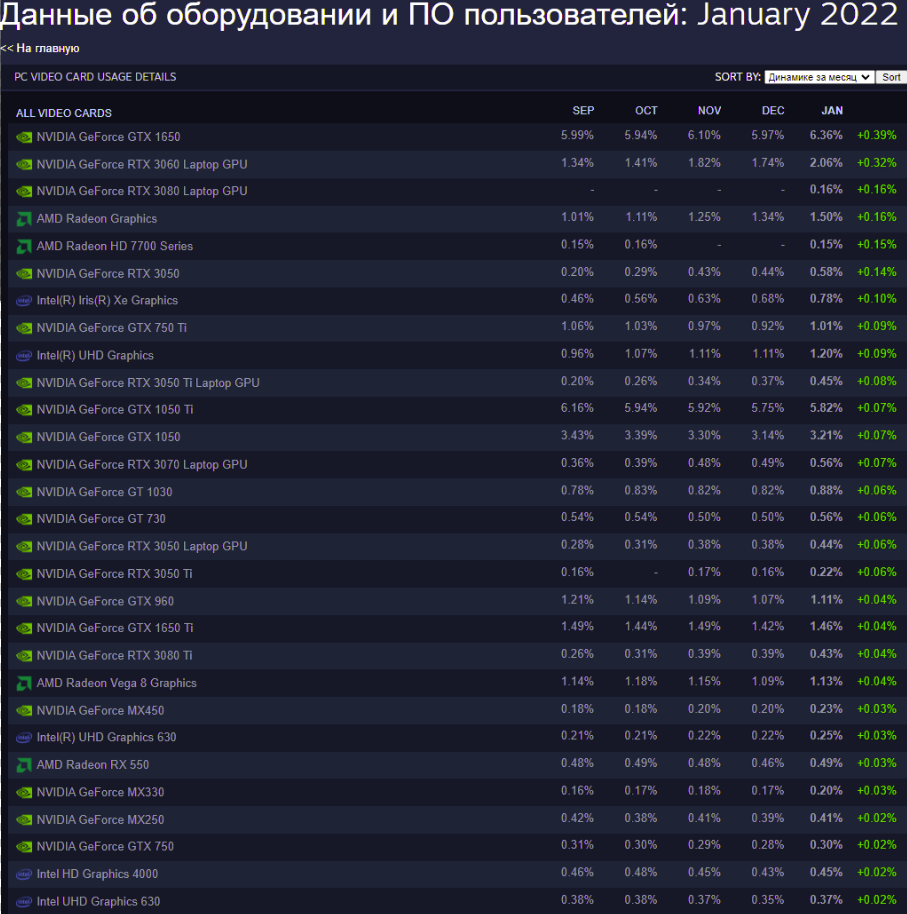Click the OCT column header
The image size is (907, 914).
[646, 111]
